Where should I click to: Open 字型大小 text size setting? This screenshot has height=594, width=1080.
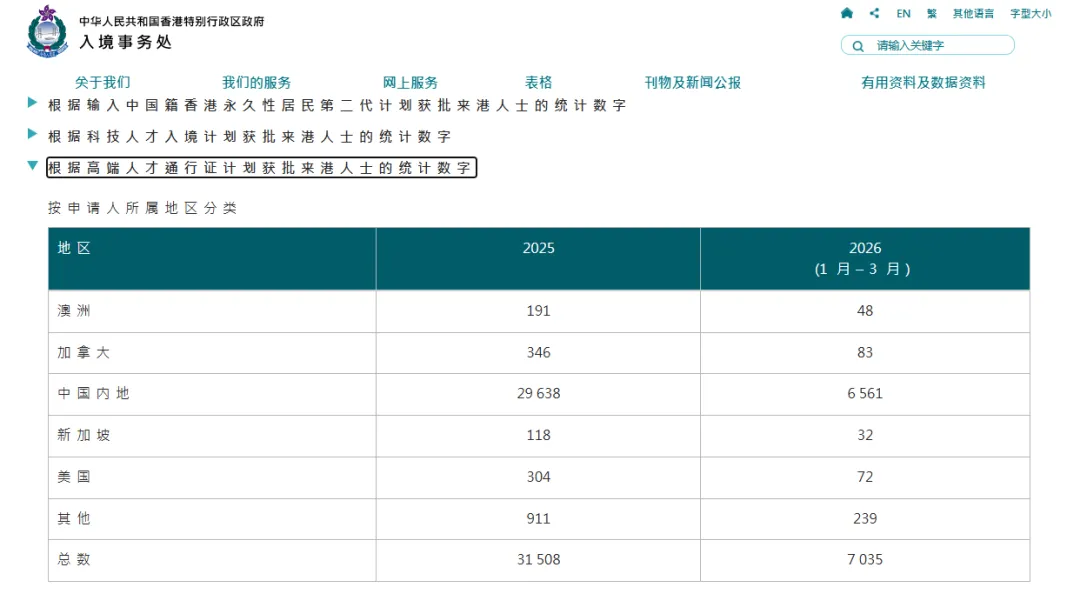click(1030, 14)
